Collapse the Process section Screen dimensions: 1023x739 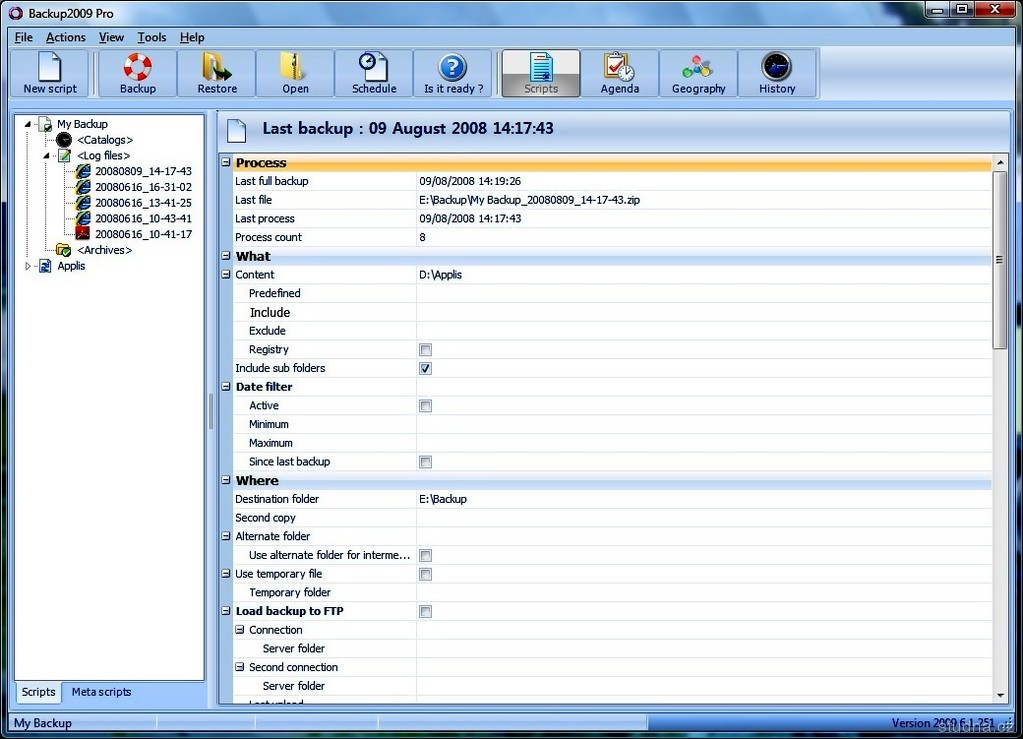coord(226,163)
